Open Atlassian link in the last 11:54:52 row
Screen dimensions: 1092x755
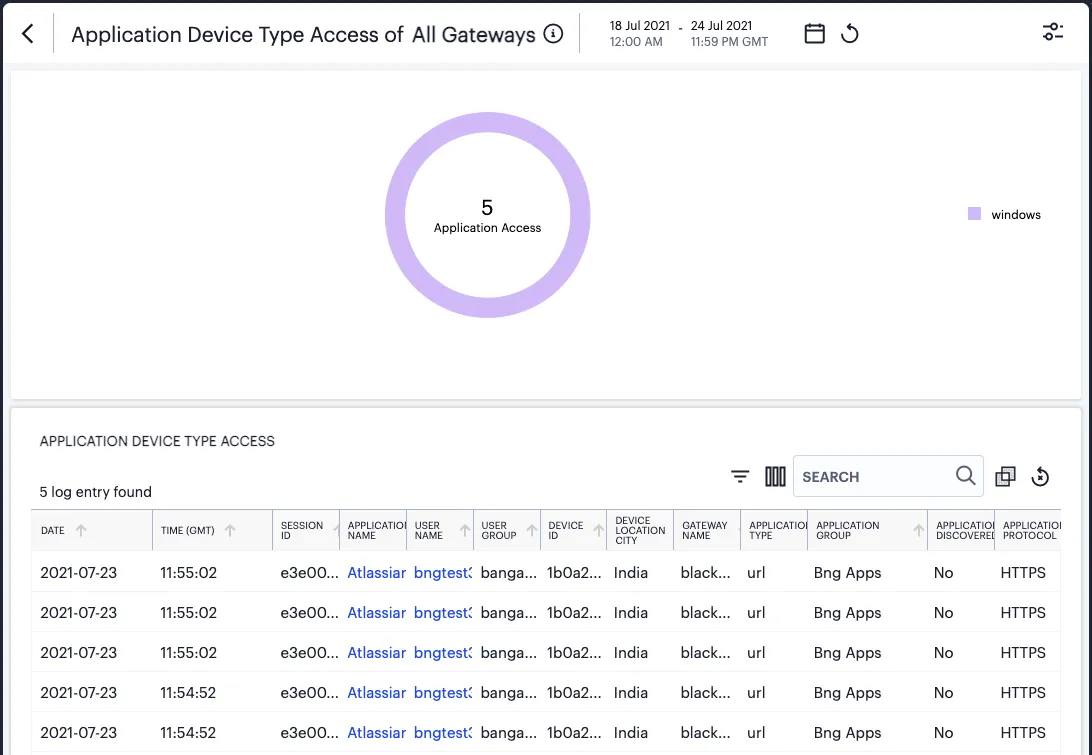click(x=376, y=733)
